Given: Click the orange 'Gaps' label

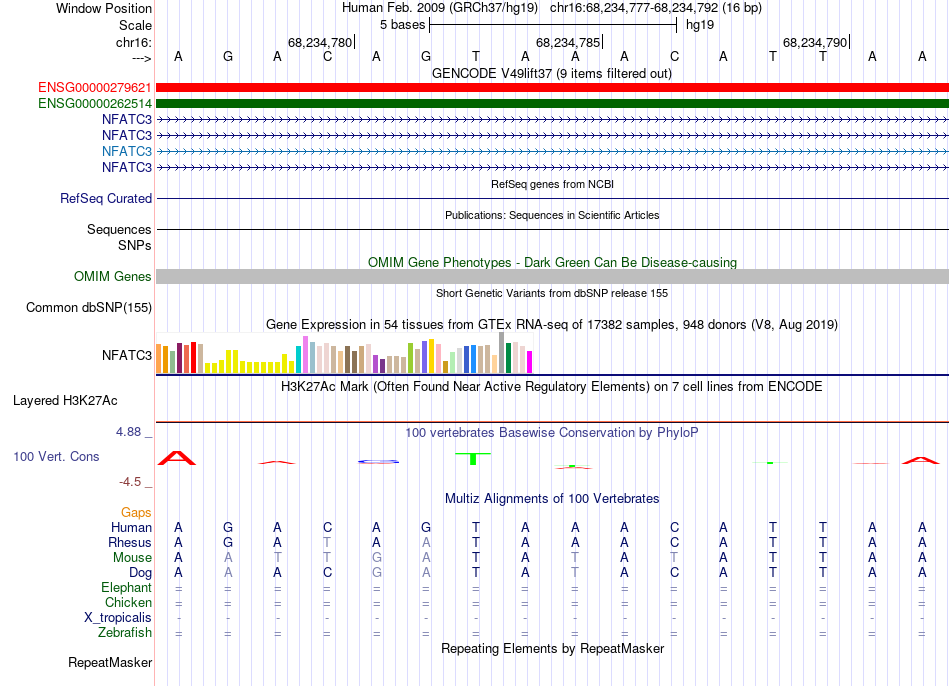Looking at the screenshot, I should [x=136, y=513].
